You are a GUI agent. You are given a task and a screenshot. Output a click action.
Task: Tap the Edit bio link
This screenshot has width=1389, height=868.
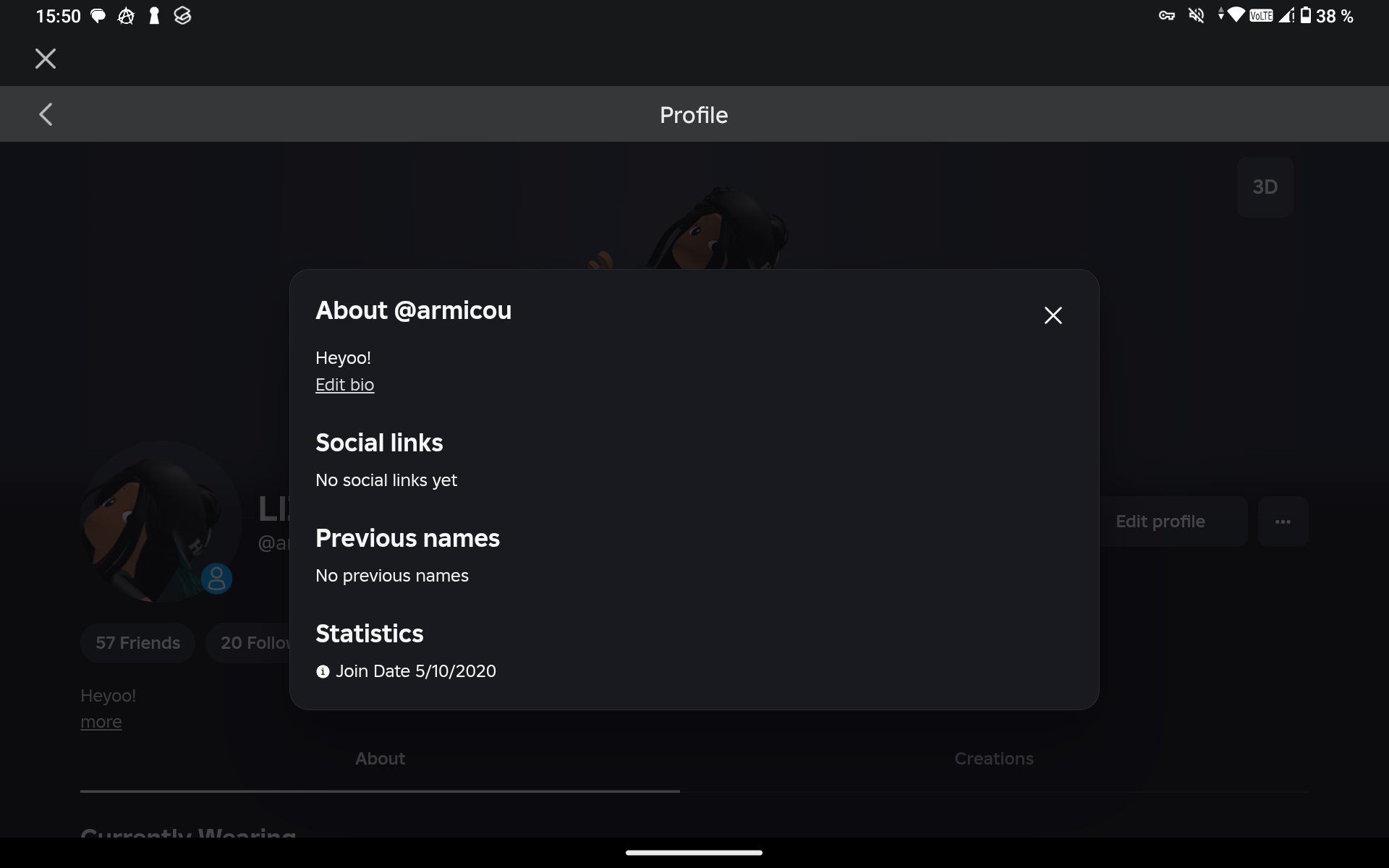click(x=344, y=385)
